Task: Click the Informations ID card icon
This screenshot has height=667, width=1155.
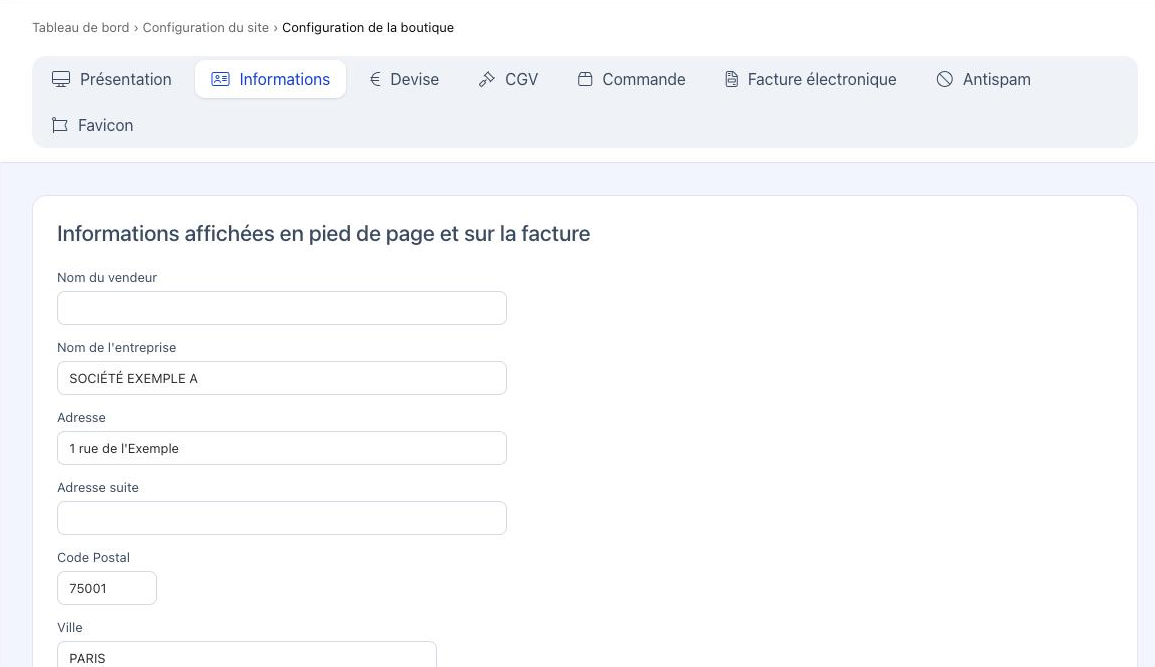Action: 220,80
